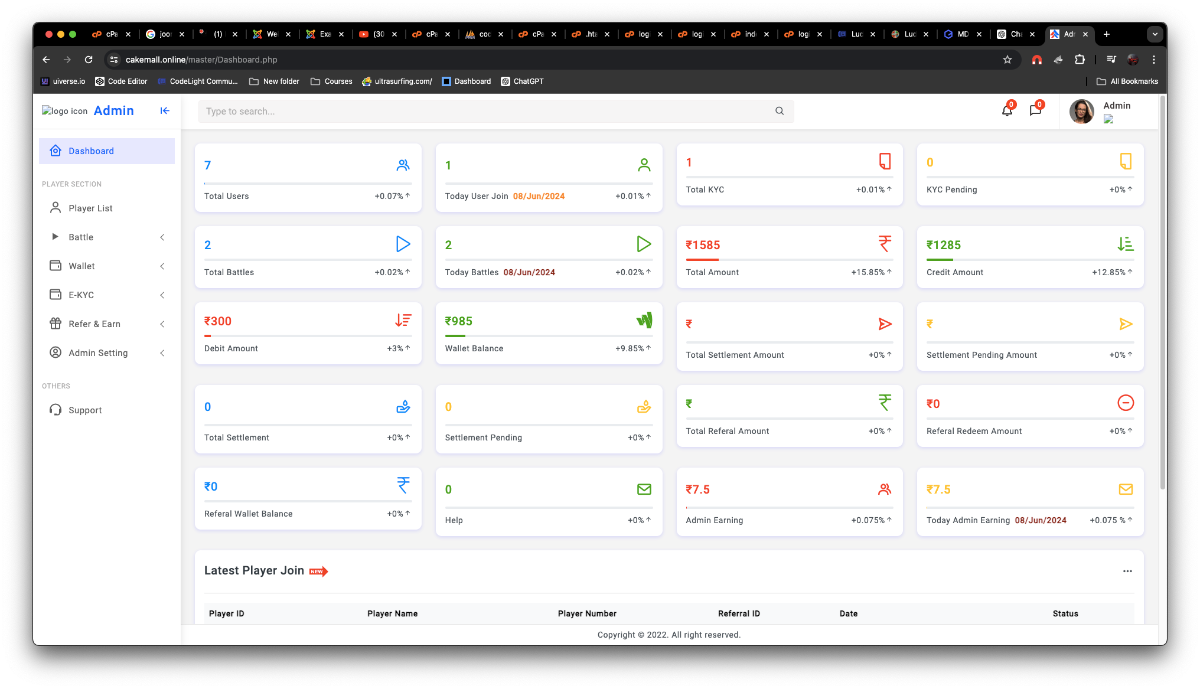Screen dimensions: 1200x689
Task: Click the Admin profile avatar
Action: [x=1081, y=111]
